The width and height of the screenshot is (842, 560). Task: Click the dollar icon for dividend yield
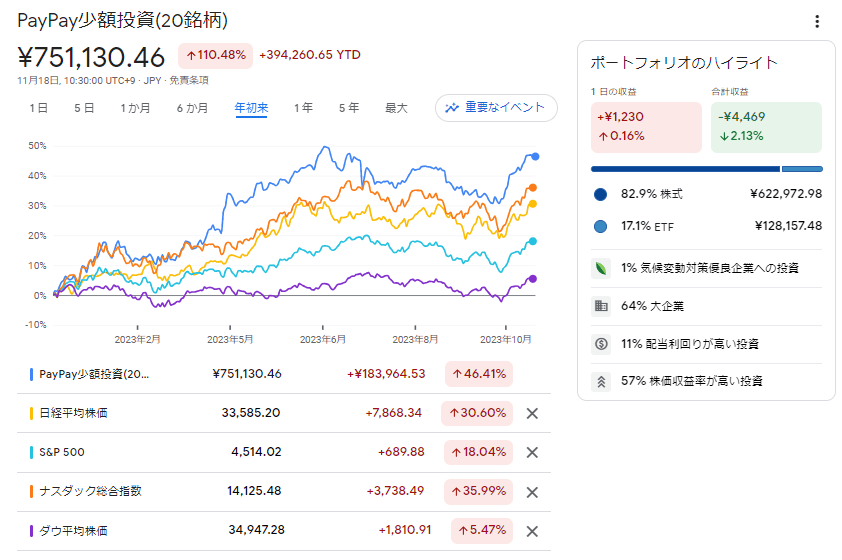point(601,343)
